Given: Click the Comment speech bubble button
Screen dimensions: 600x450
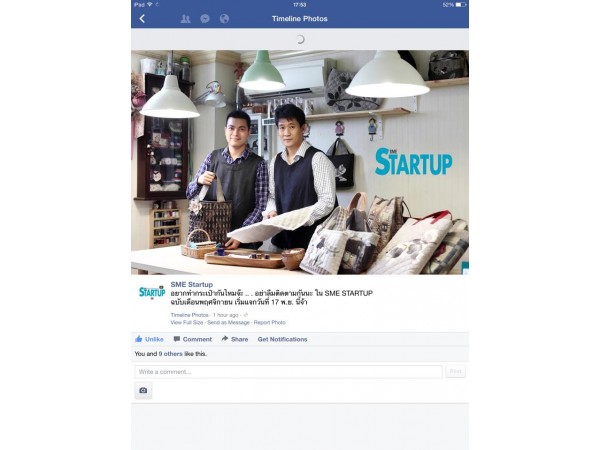Looking at the screenshot, I should coord(192,339).
